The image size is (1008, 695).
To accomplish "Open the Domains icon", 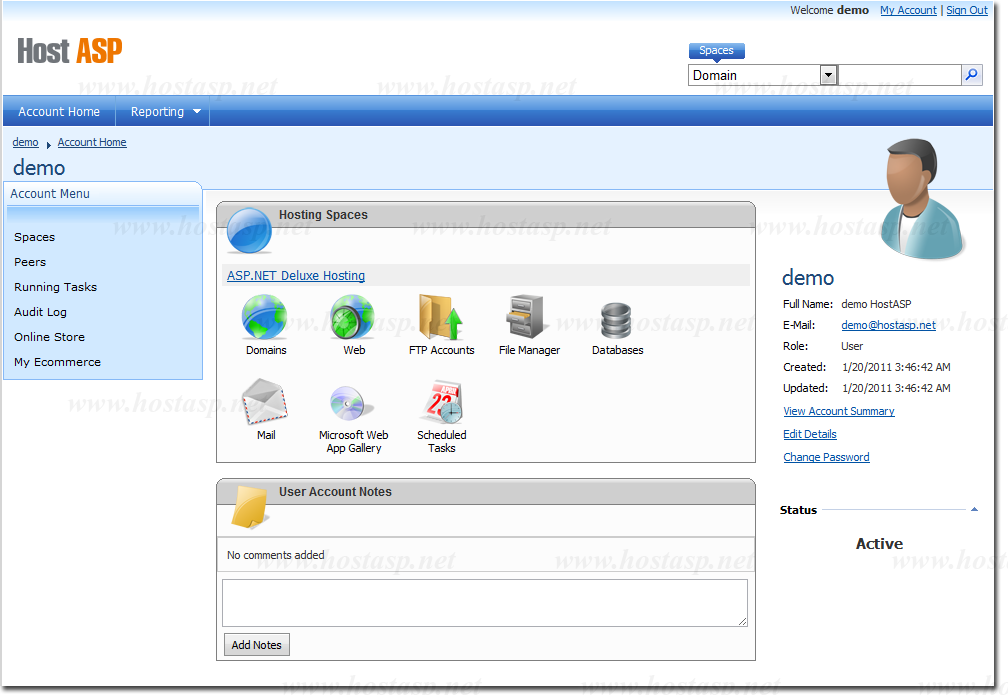I will pos(265,319).
